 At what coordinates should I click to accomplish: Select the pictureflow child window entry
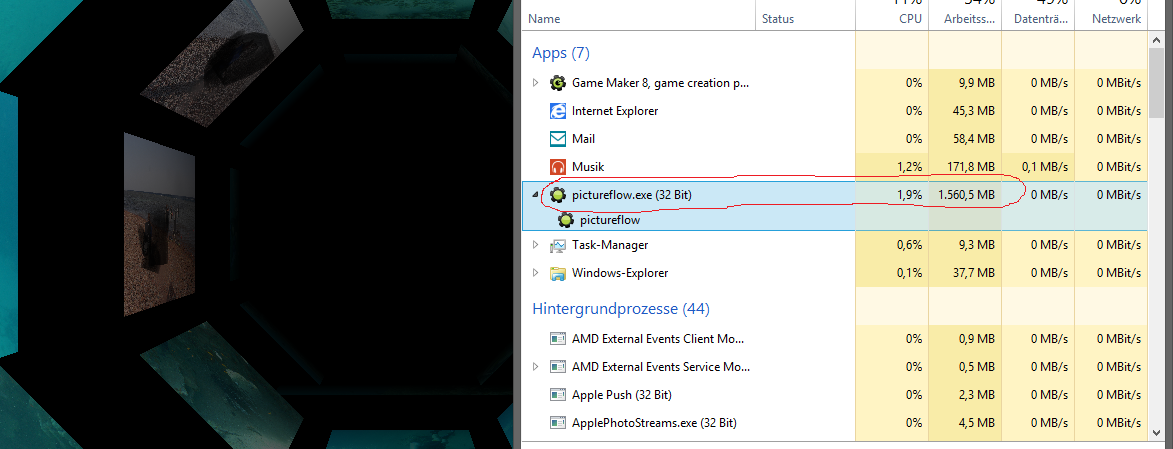[609, 220]
